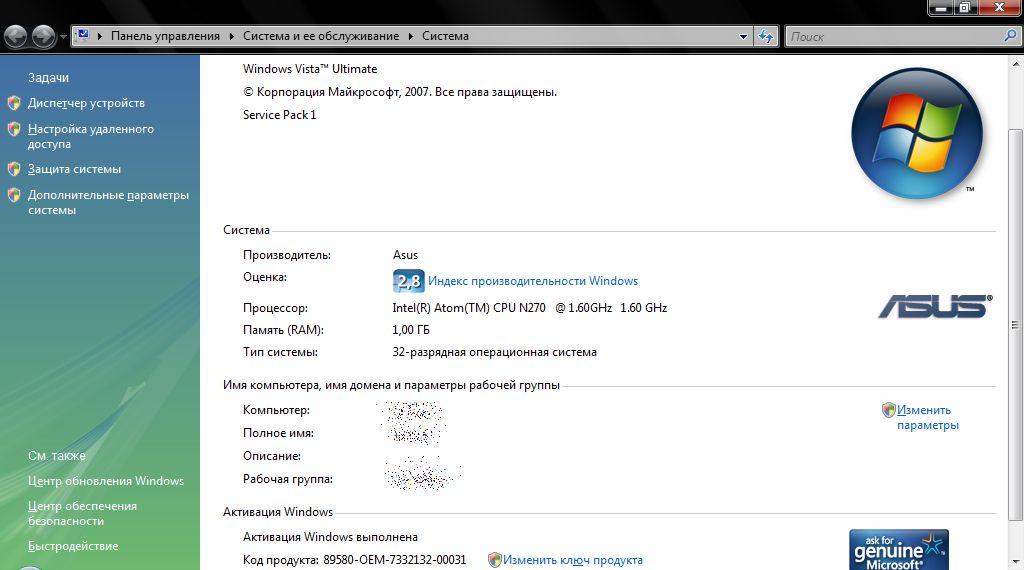
Task: Open recent pages dropdown next to Forward button
Action: (63, 37)
